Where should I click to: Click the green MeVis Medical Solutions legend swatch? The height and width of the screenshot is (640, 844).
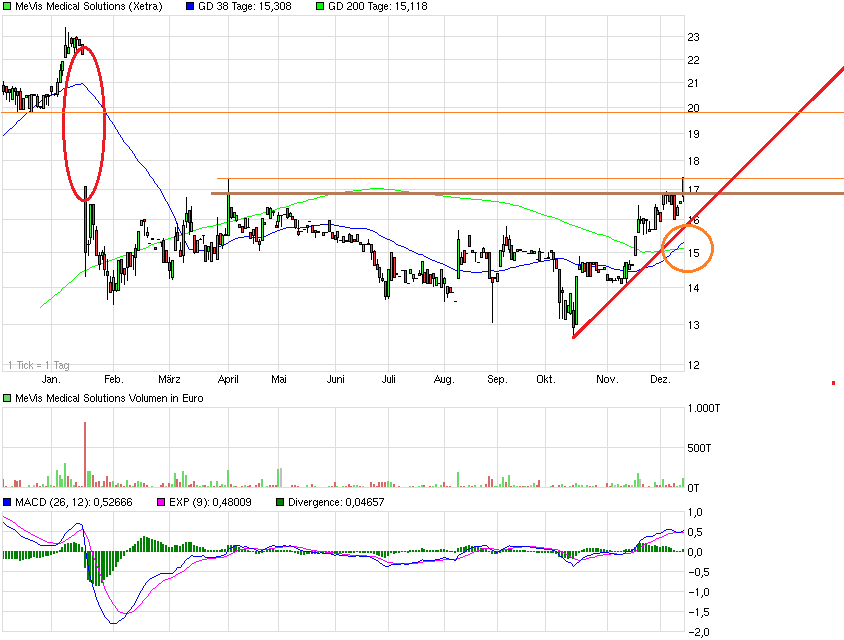coord(7,6)
